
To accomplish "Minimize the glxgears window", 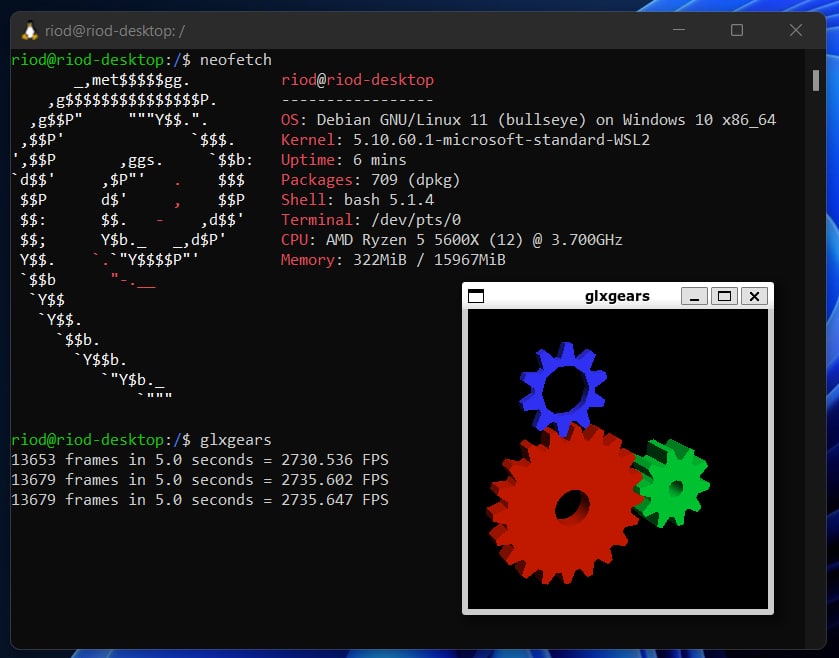I will click(x=694, y=296).
